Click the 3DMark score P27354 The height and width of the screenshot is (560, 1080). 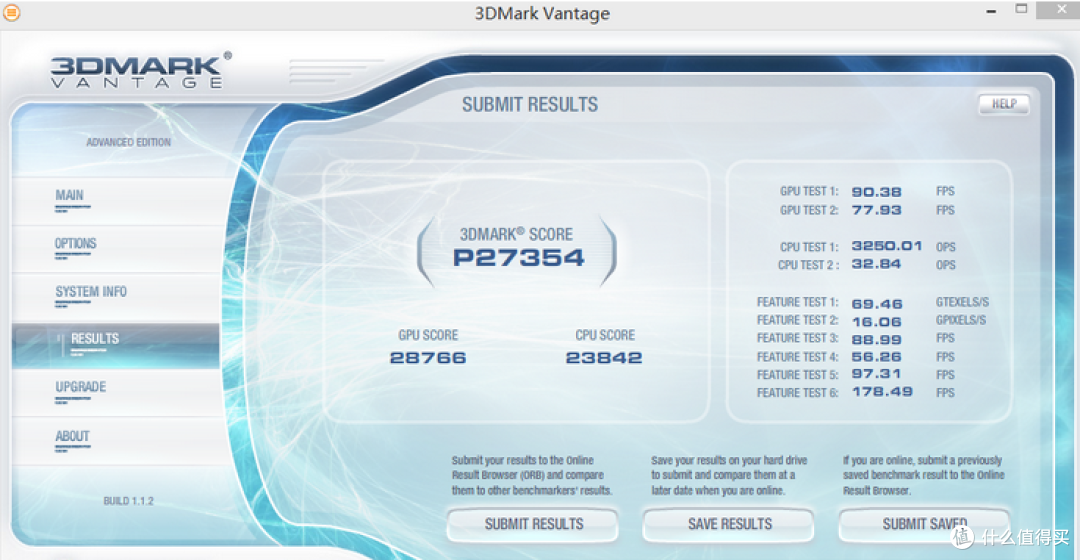(x=519, y=258)
